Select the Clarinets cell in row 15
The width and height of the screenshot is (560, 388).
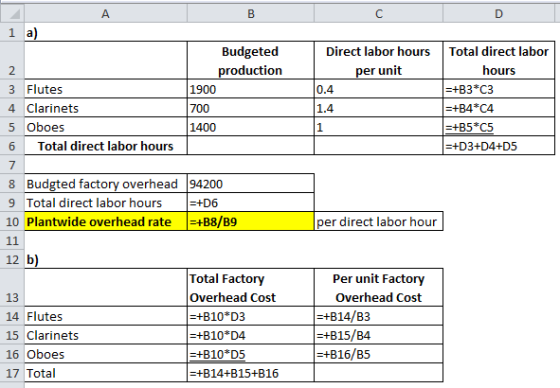coord(106,335)
